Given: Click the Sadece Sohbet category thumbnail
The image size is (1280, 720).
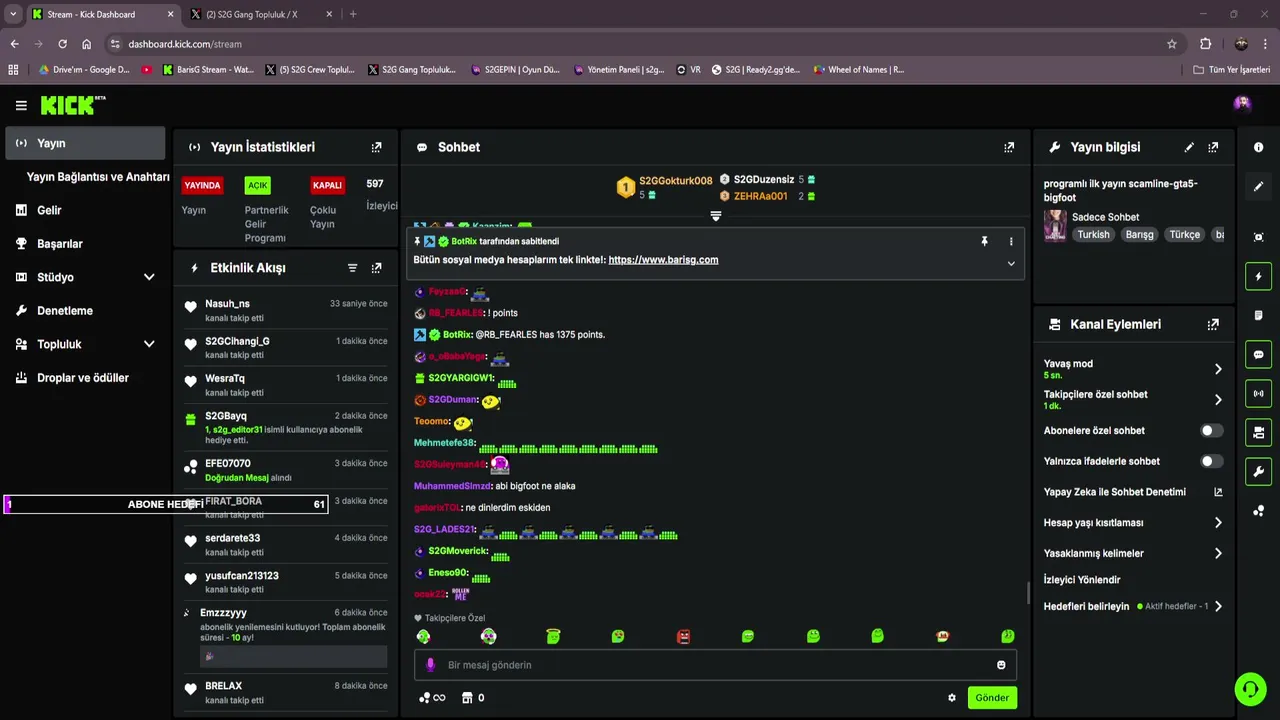Looking at the screenshot, I should (1055, 226).
